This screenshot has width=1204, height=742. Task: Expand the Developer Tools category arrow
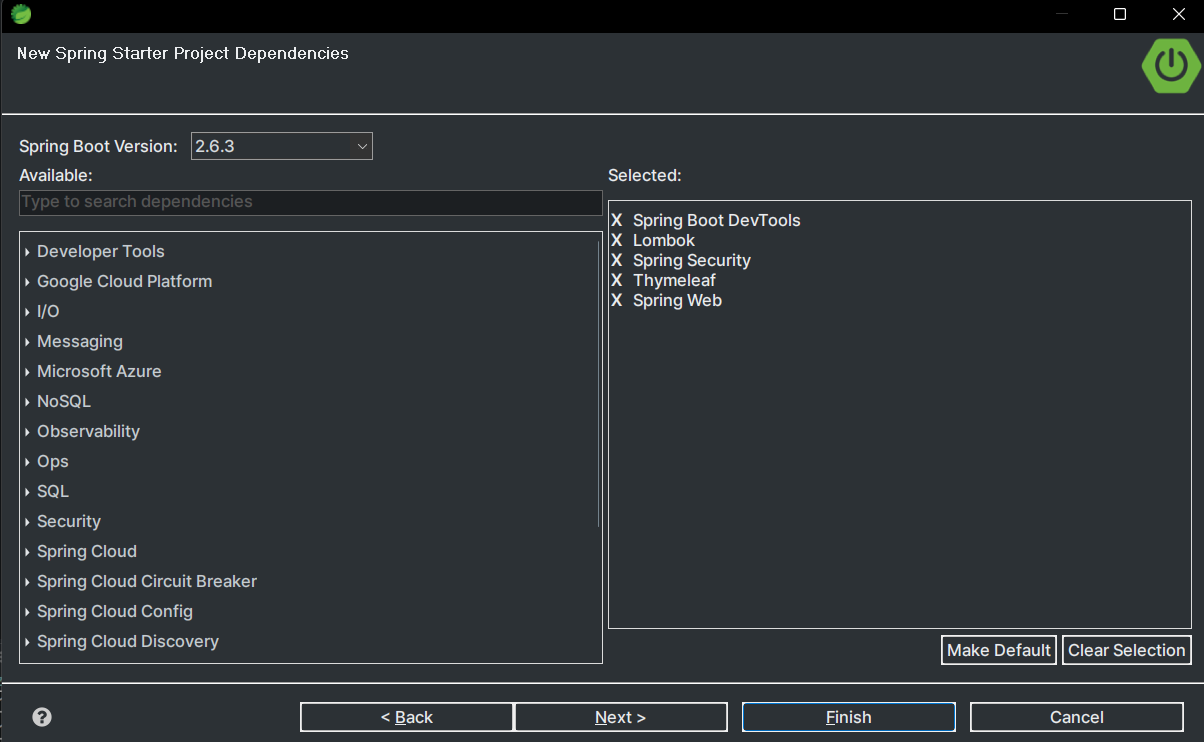pos(28,252)
